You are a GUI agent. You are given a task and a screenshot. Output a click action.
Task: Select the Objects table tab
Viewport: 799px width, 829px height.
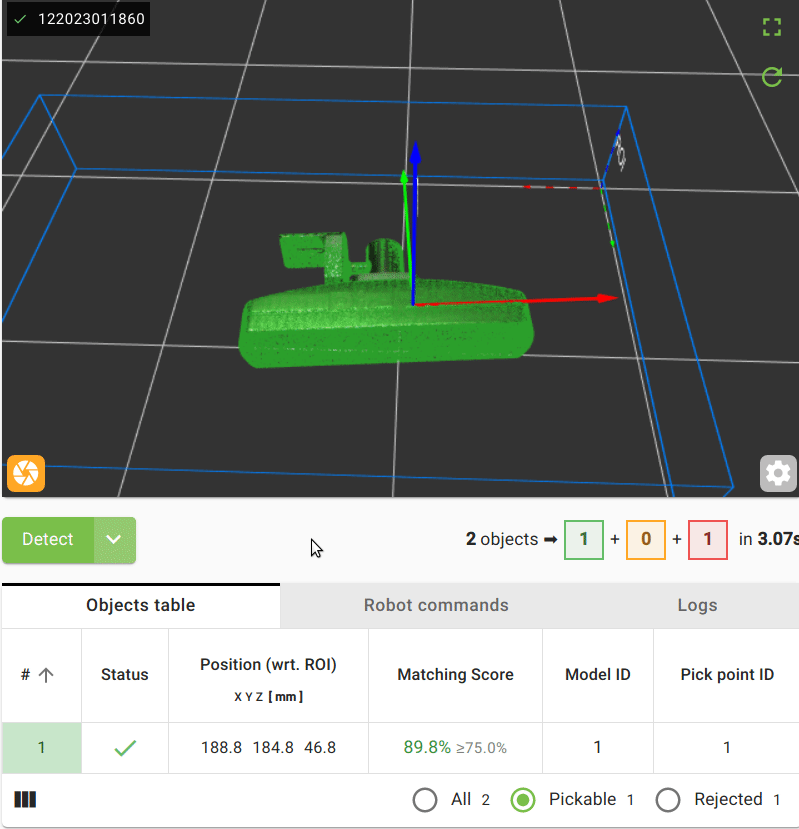click(x=141, y=605)
